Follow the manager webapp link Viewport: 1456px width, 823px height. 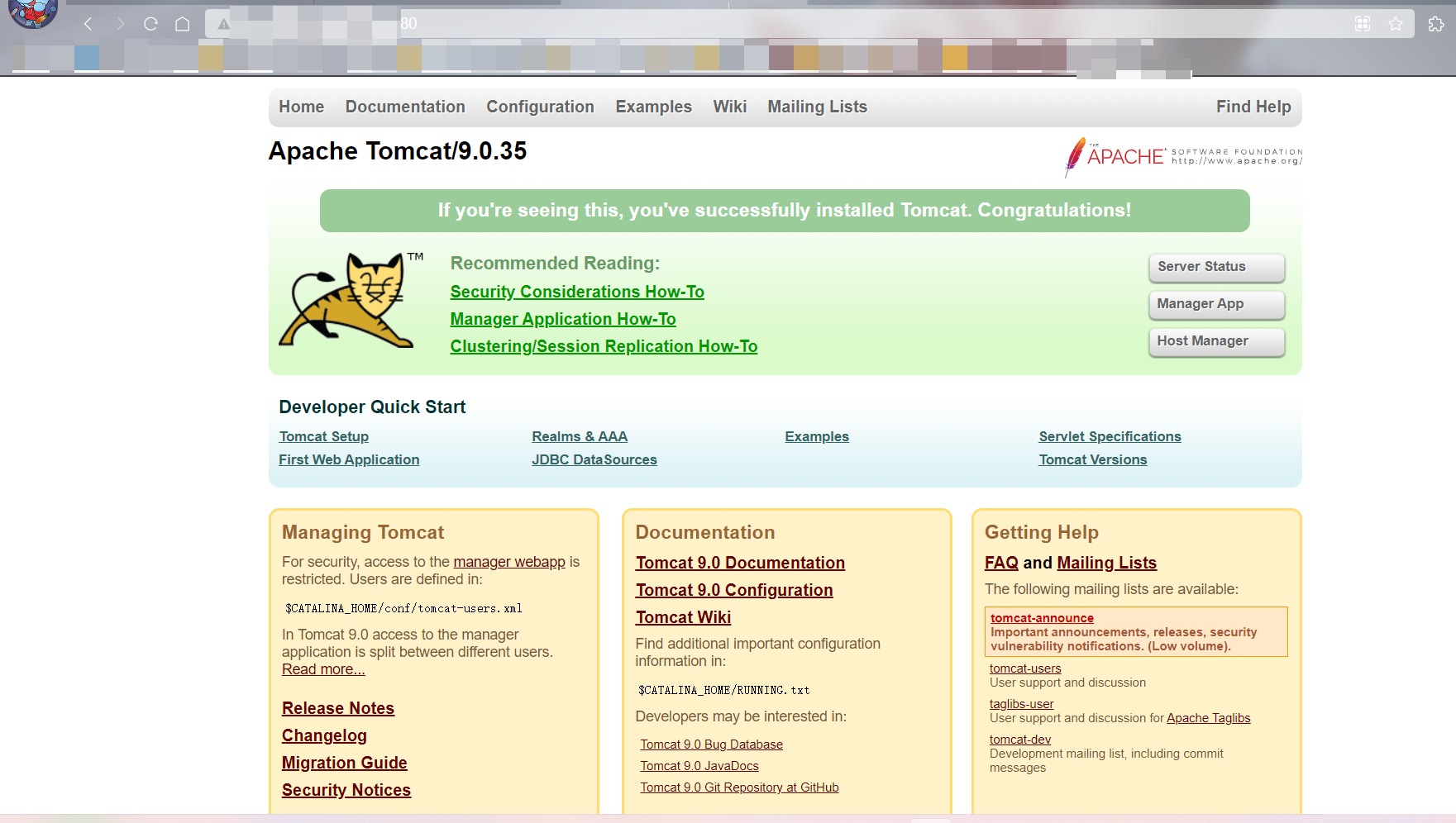pyautogui.click(x=509, y=562)
